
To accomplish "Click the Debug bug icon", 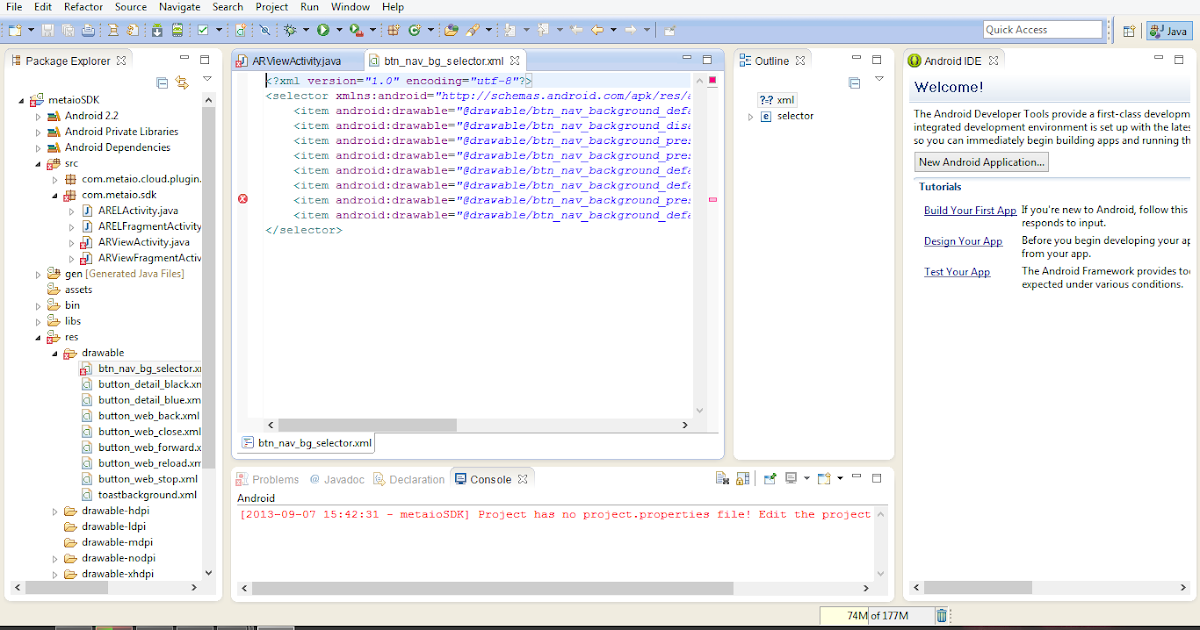I will (x=290, y=30).
